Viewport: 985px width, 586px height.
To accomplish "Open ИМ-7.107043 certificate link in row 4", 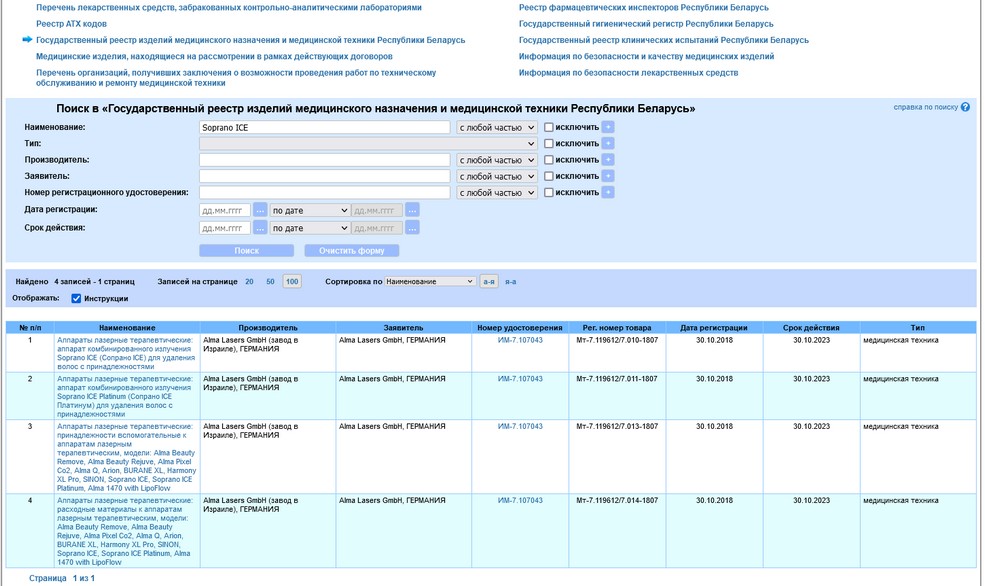I will coord(520,500).
